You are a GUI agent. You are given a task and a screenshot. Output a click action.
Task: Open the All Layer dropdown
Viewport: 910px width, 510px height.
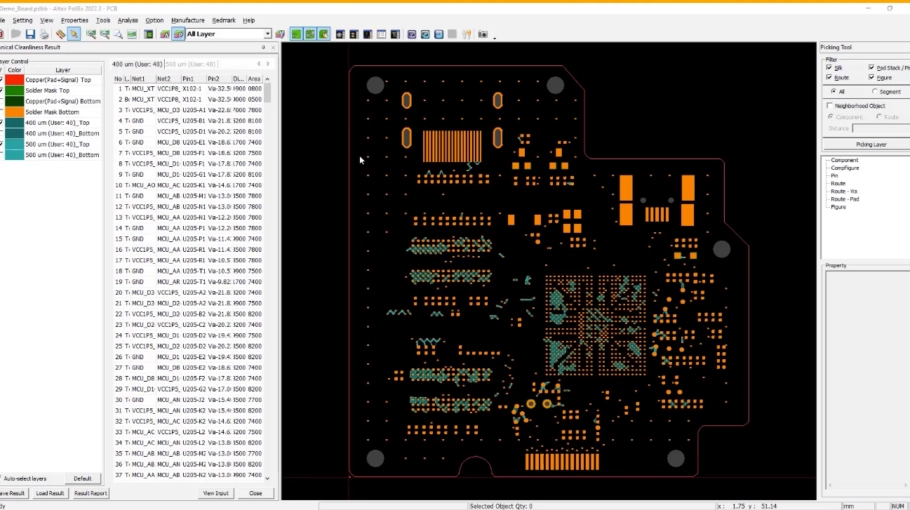point(228,34)
